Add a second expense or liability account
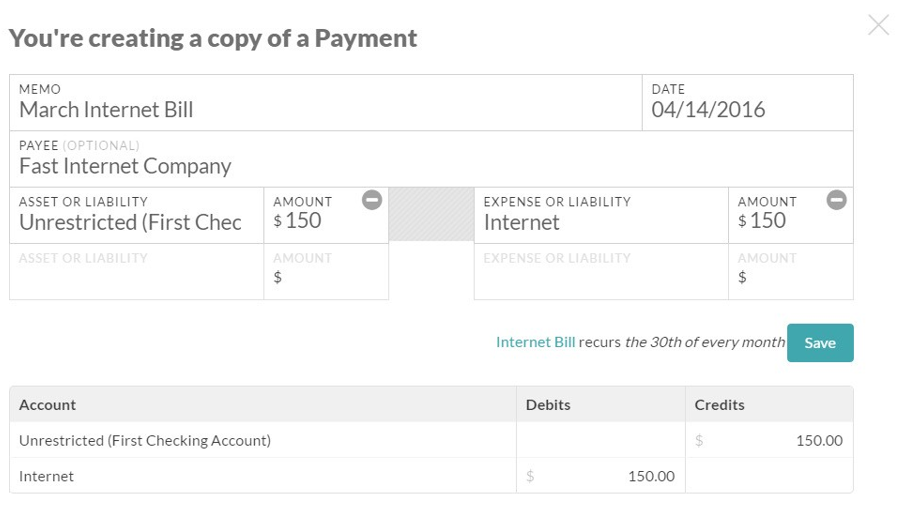 601,271
